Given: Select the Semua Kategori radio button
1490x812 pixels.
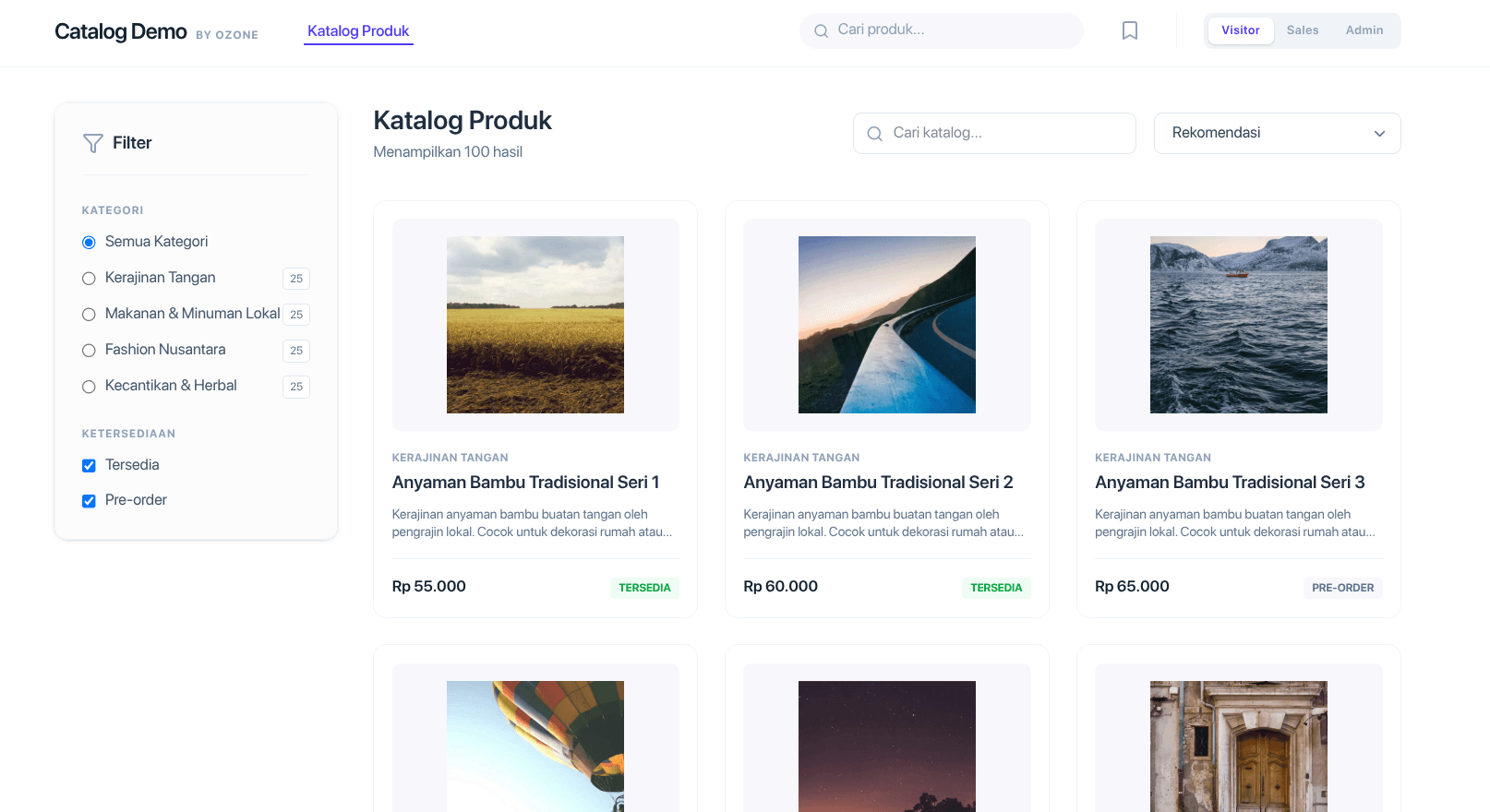Looking at the screenshot, I should coord(89,243).
